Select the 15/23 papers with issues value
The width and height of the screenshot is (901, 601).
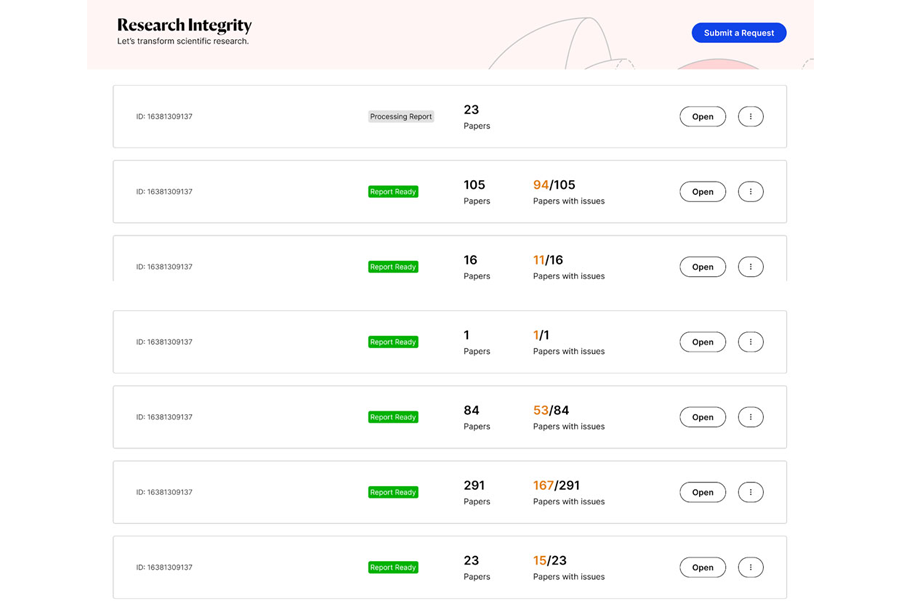coord(549,561)
